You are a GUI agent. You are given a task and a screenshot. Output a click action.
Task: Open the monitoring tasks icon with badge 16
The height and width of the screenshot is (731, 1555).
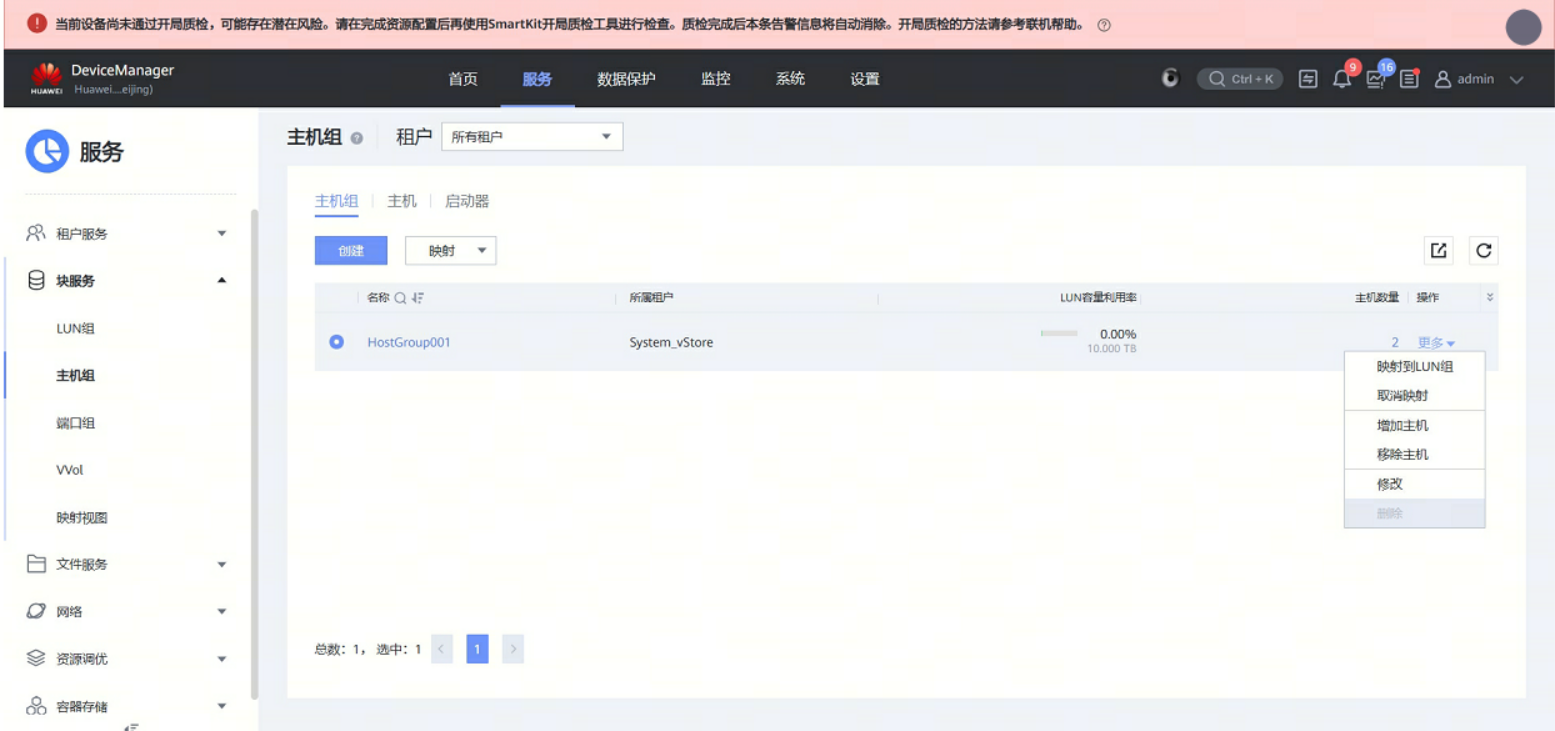pyautogui.click(x=1376, y=79)
